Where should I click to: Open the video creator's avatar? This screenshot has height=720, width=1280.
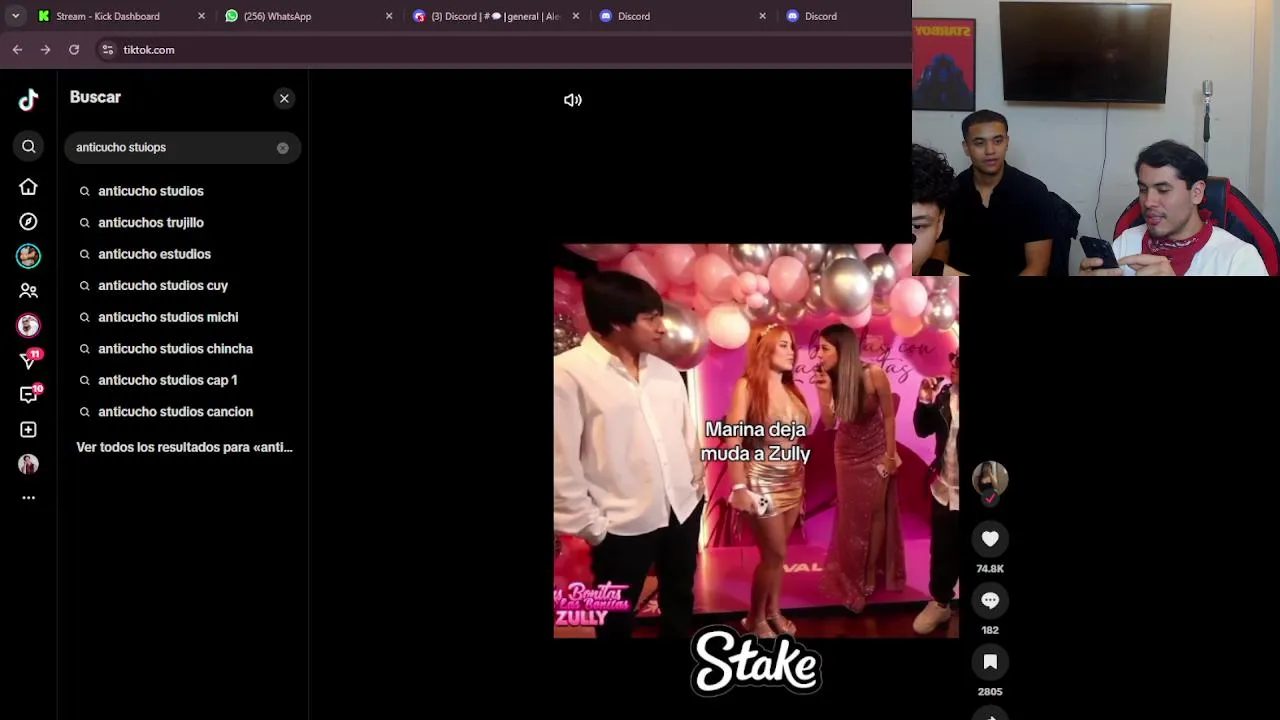click(990, 479)
